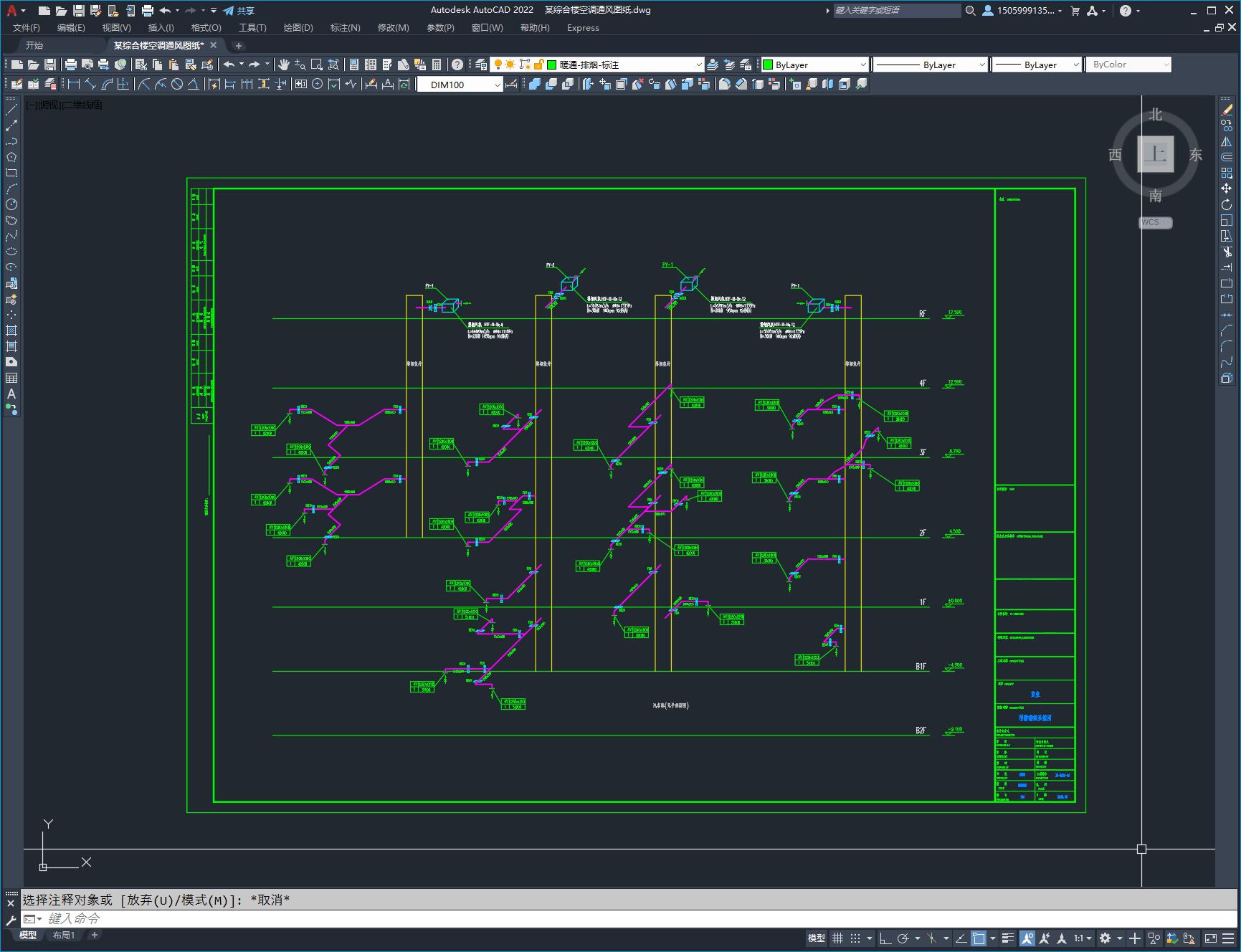The height and width of the screenshot is (952, 1241).
Task: Click the 共享 share button
Action: click(239, 11)
